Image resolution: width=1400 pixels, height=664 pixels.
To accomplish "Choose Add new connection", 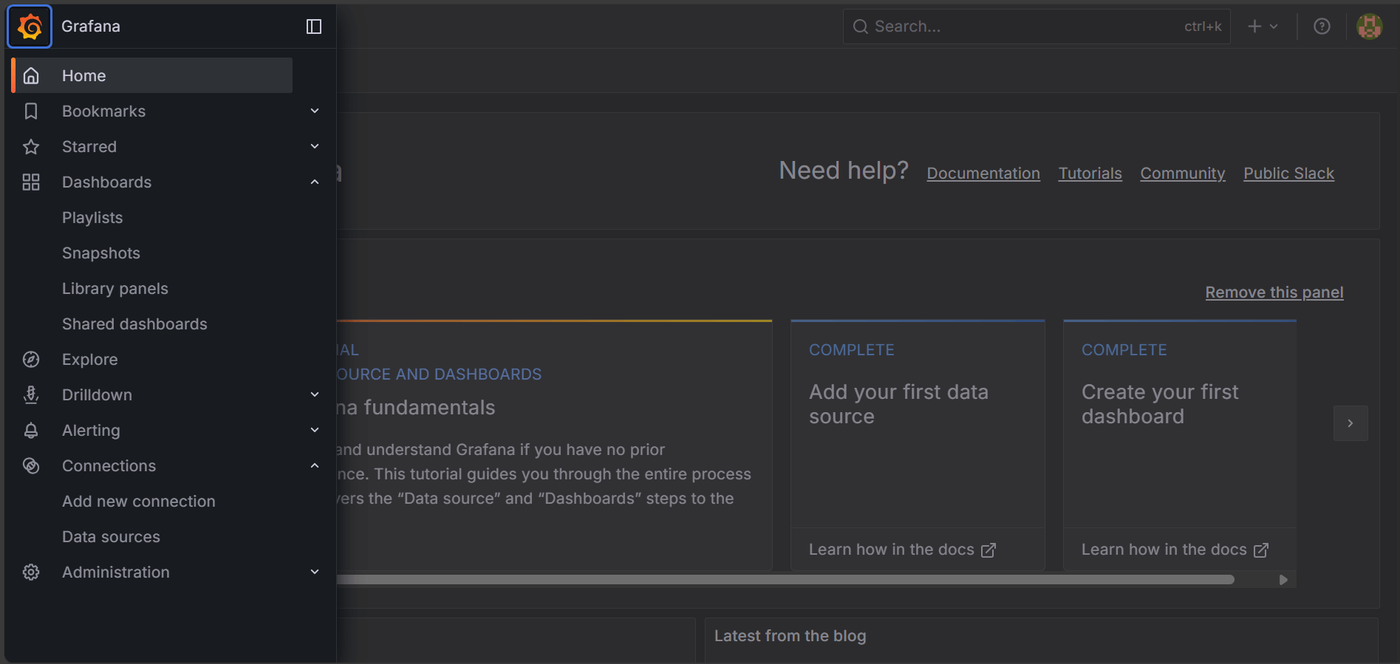I will click(x=138, y=502).
